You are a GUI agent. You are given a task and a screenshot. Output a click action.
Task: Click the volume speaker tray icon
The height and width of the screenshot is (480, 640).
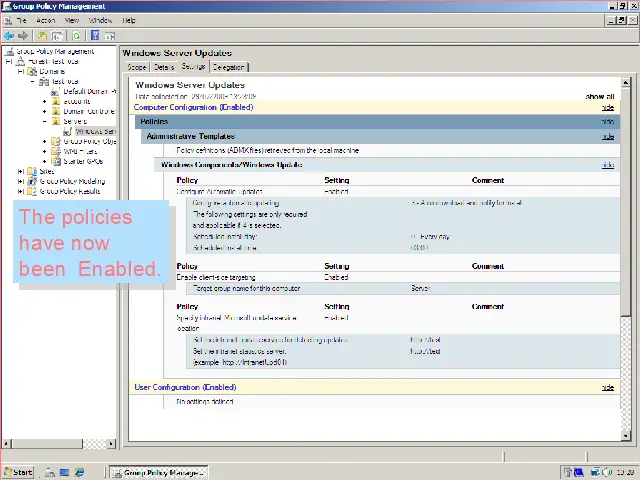point(608,472)
